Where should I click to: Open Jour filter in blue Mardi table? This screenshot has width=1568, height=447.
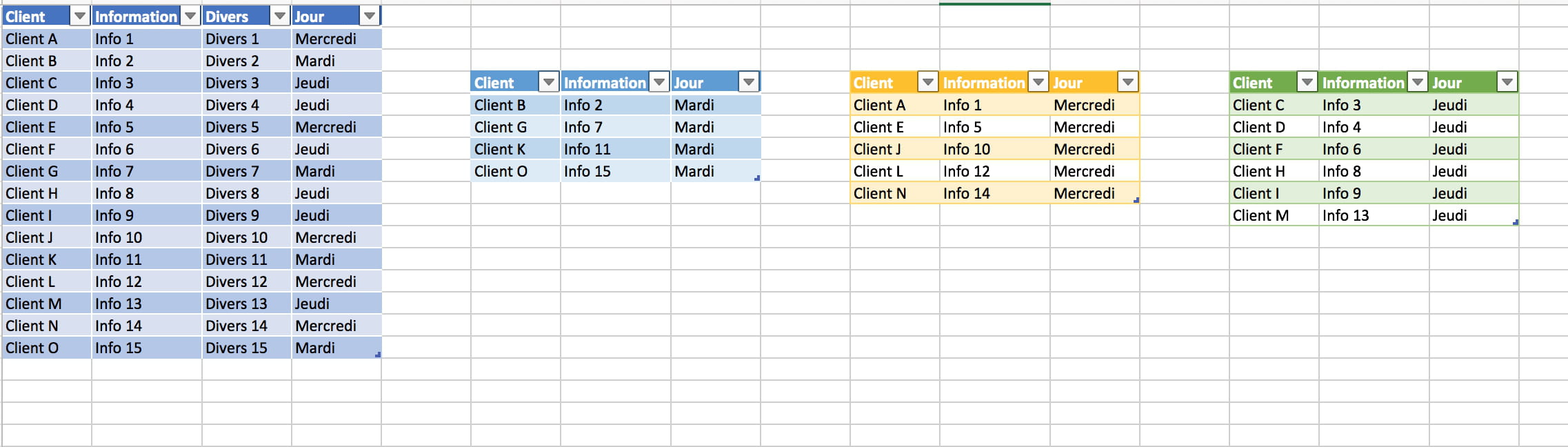749,83
